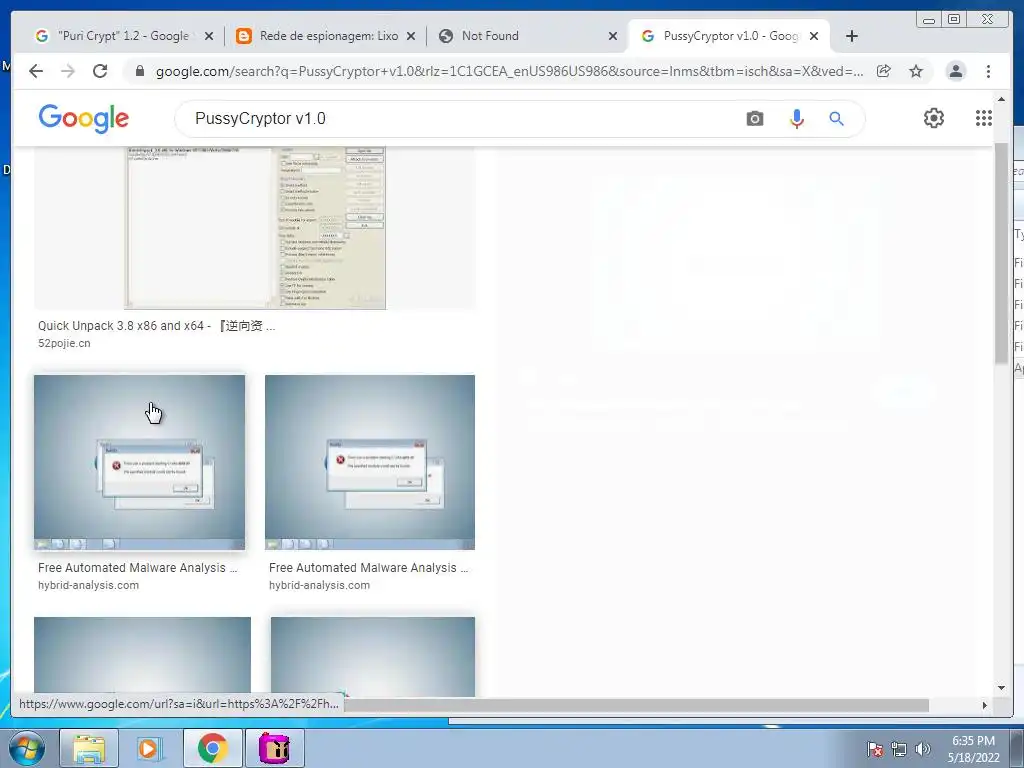Launch Windows Media Player from taskbar

(x=150, y=748)
